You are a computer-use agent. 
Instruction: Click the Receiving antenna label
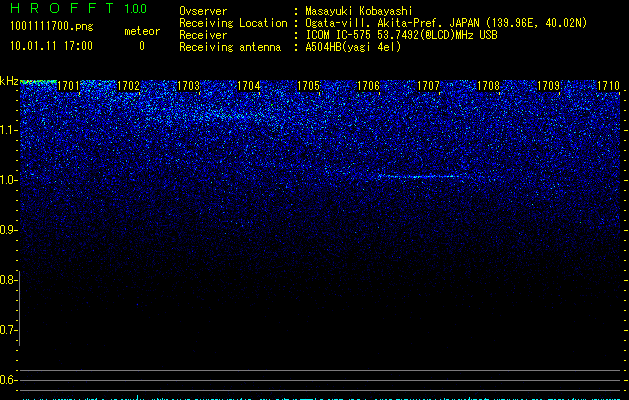[230, 47]
